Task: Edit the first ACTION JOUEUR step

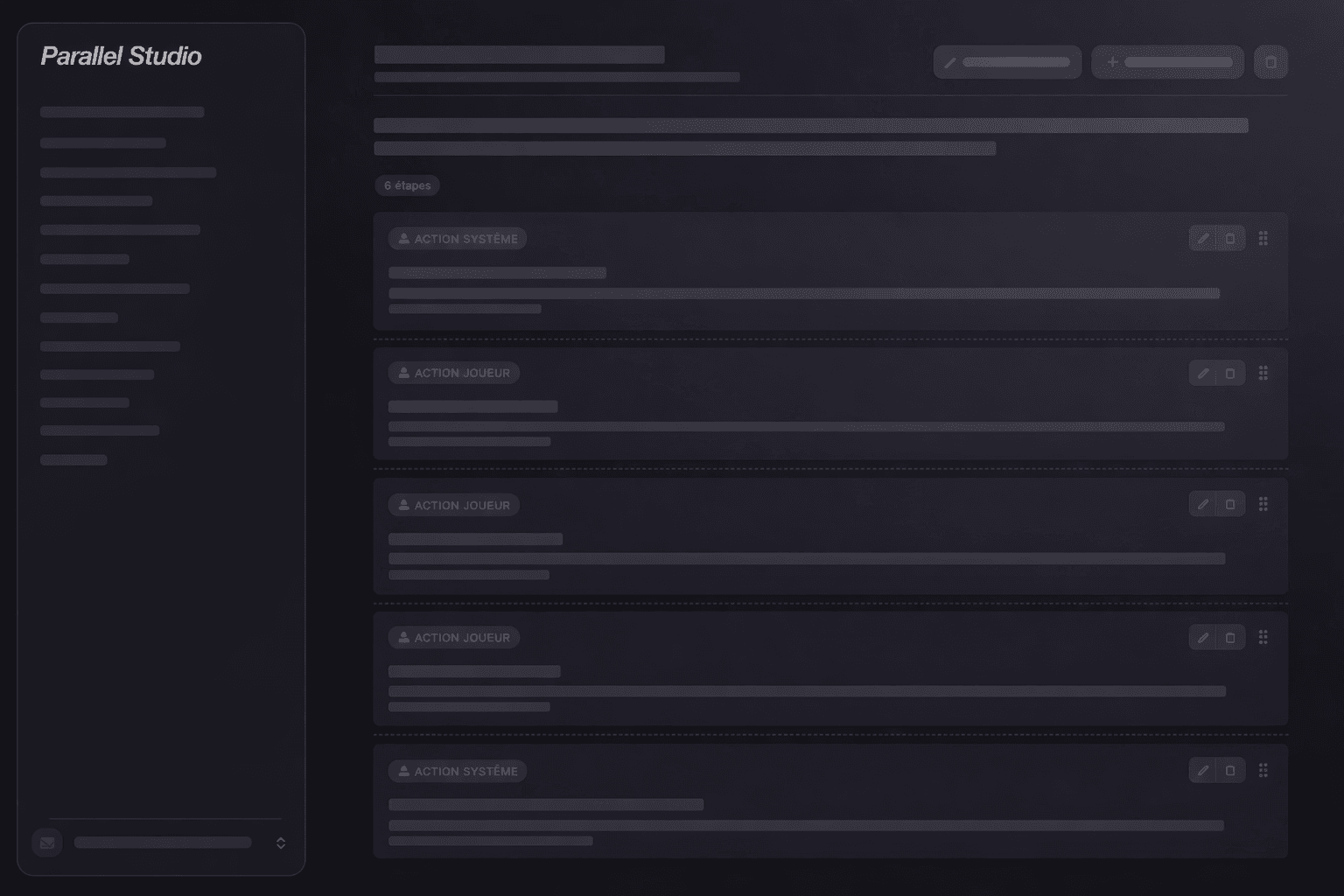Action: 1203,374
